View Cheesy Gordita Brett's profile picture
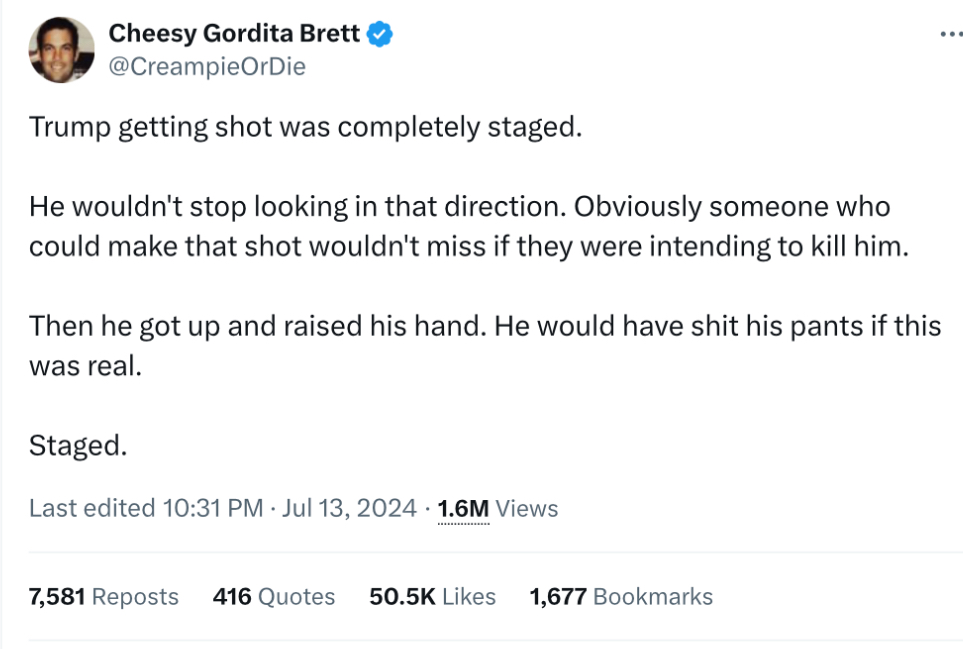This screenshot has width=963, height=649. pos(61,49)
